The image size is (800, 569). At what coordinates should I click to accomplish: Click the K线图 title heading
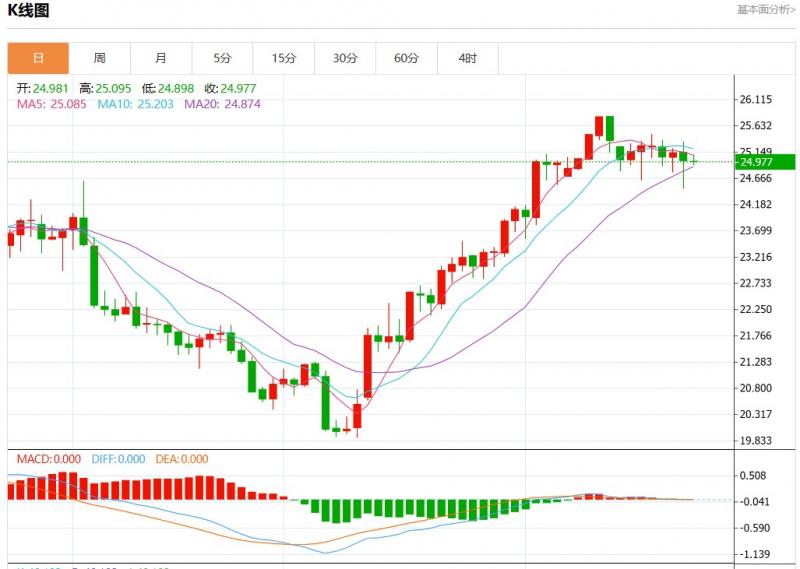29,11
